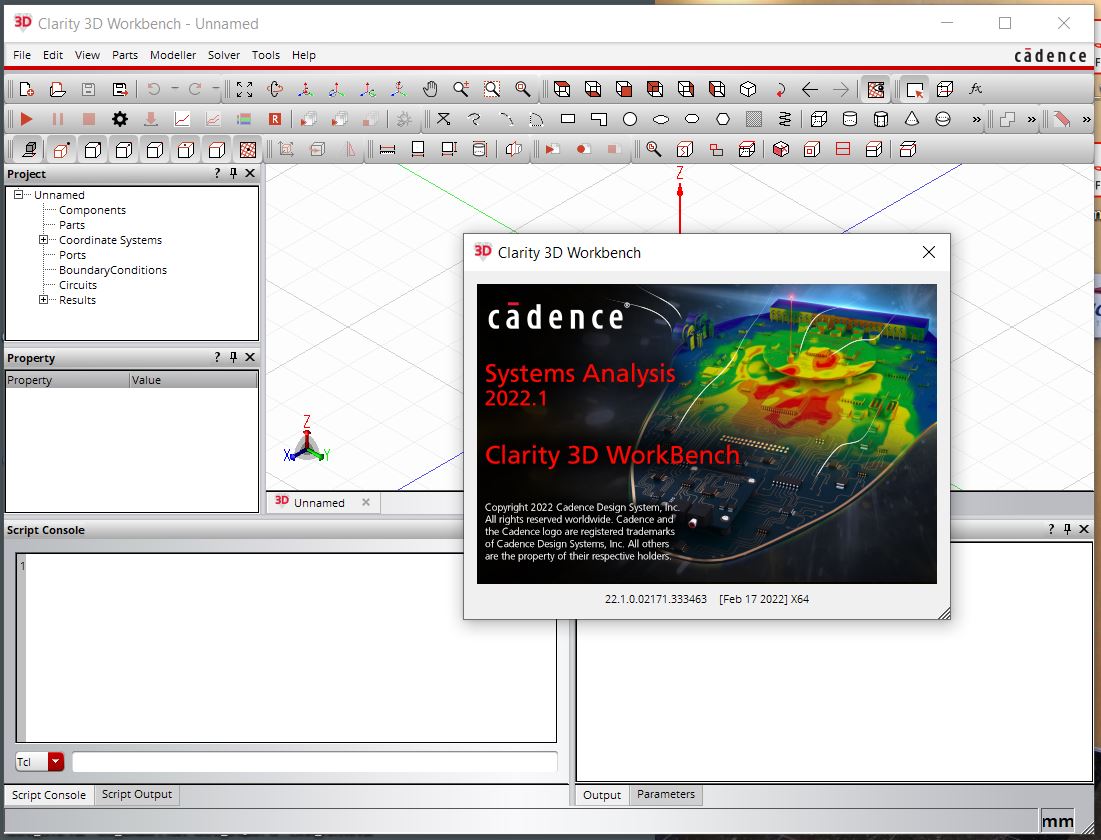Screen dimensions: 1101x840
Task: Toggle the grid visibility eye icon
Action: pyautogui.click(x=876, y=89)
